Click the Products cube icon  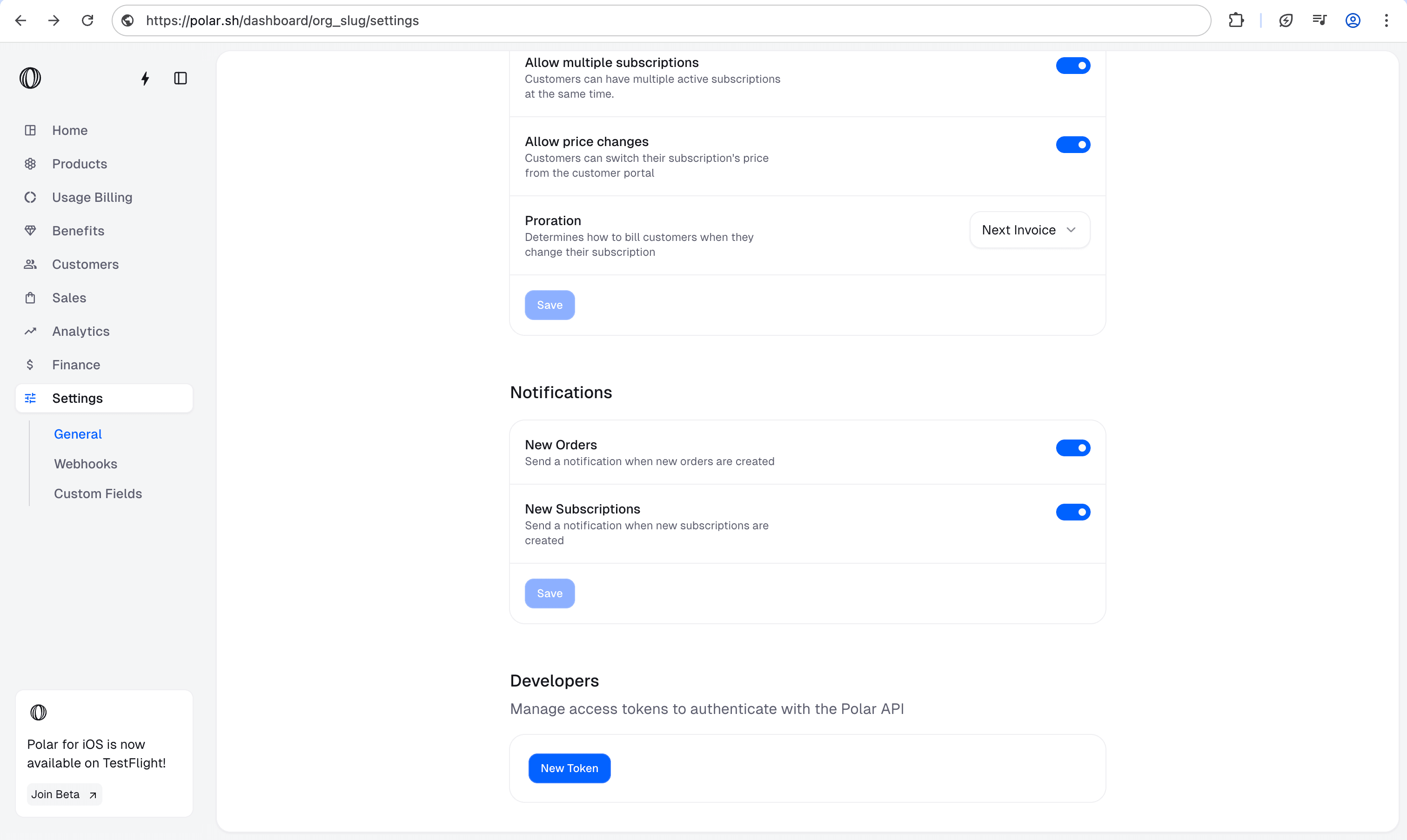point(30,164)
